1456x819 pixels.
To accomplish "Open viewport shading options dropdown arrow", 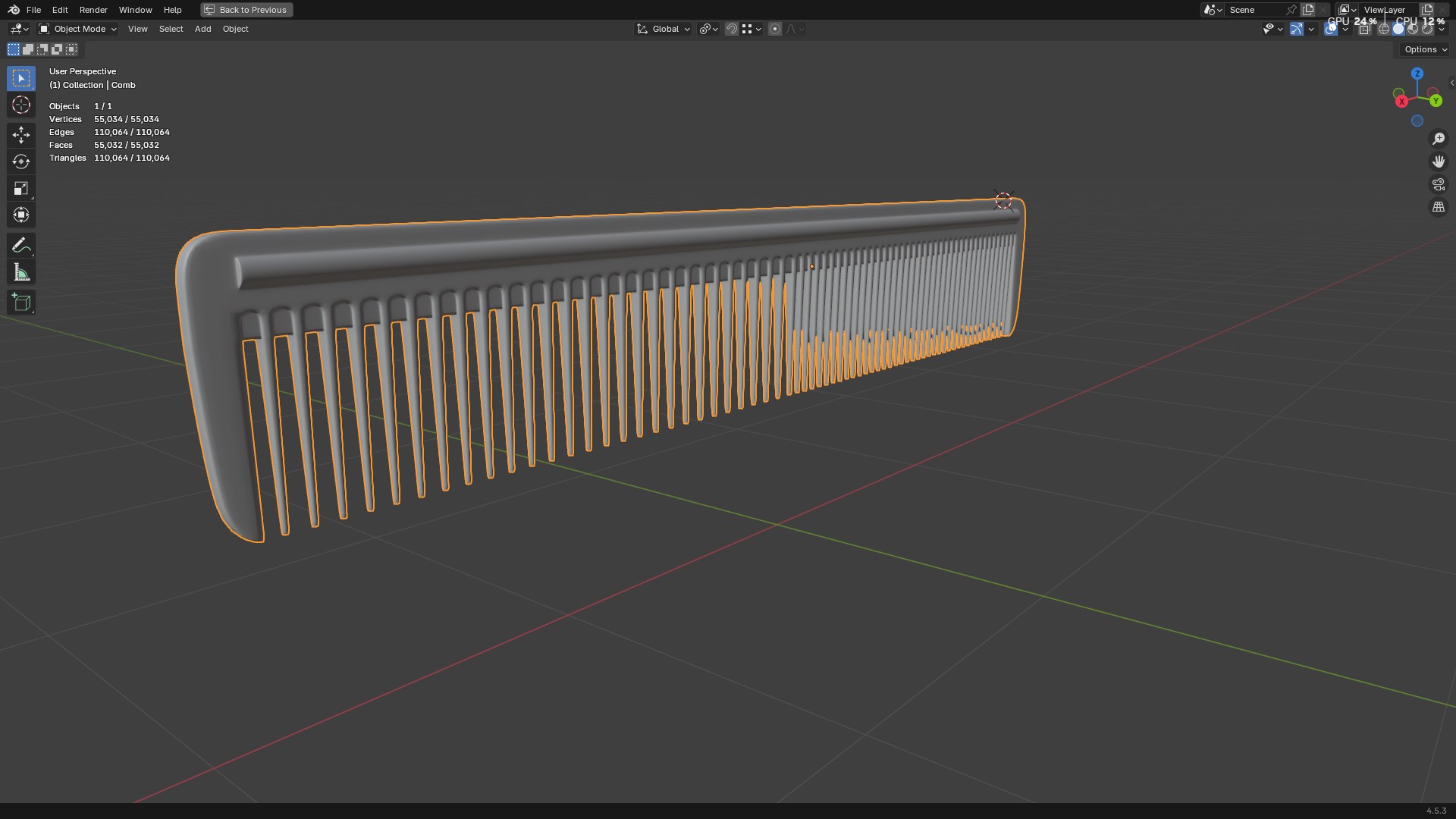I will [1442, 29].
